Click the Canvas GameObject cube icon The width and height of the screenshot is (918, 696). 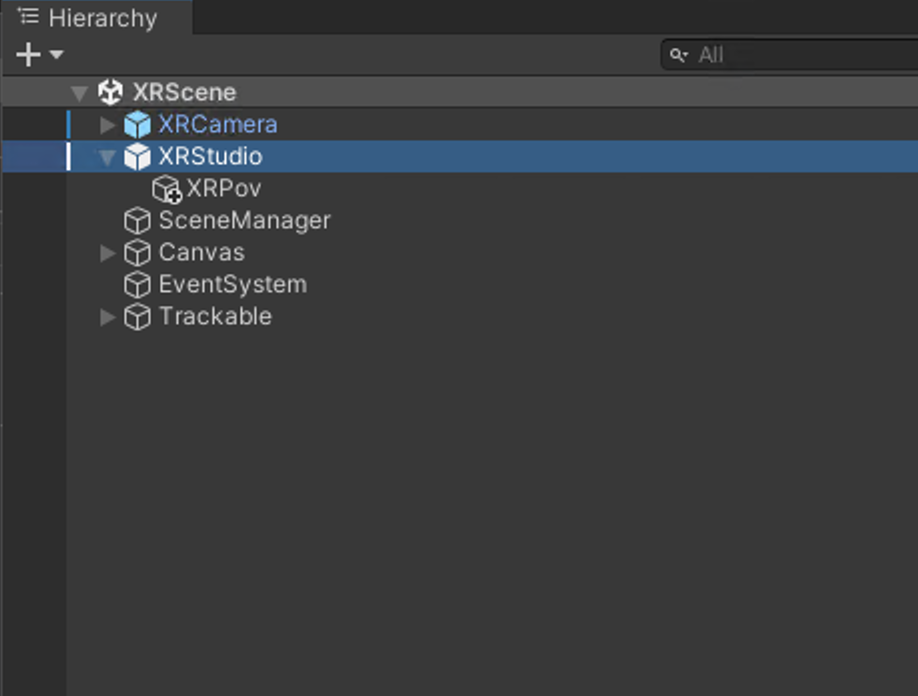(x=138, y=253)
